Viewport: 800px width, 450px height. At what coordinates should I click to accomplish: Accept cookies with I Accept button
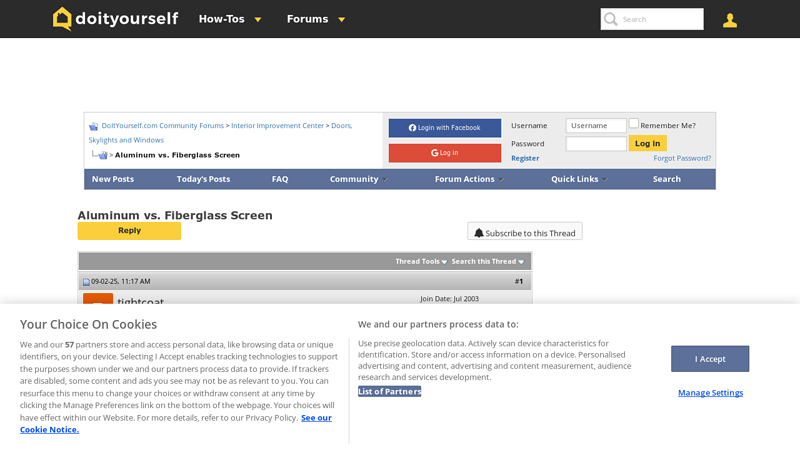pyautogui.click(x=710, y=359)
